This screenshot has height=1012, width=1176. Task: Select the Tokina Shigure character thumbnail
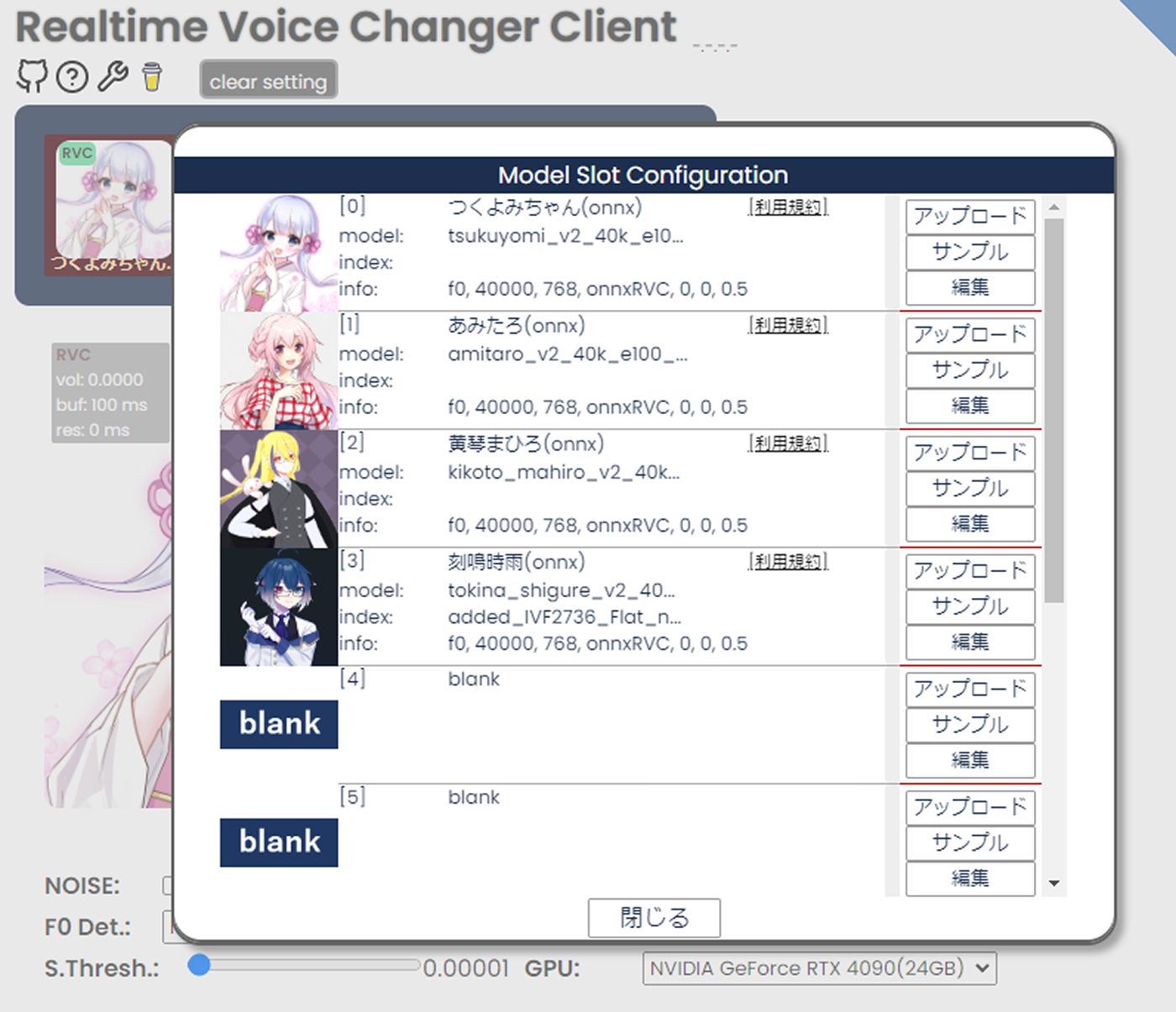pos(279,607)
